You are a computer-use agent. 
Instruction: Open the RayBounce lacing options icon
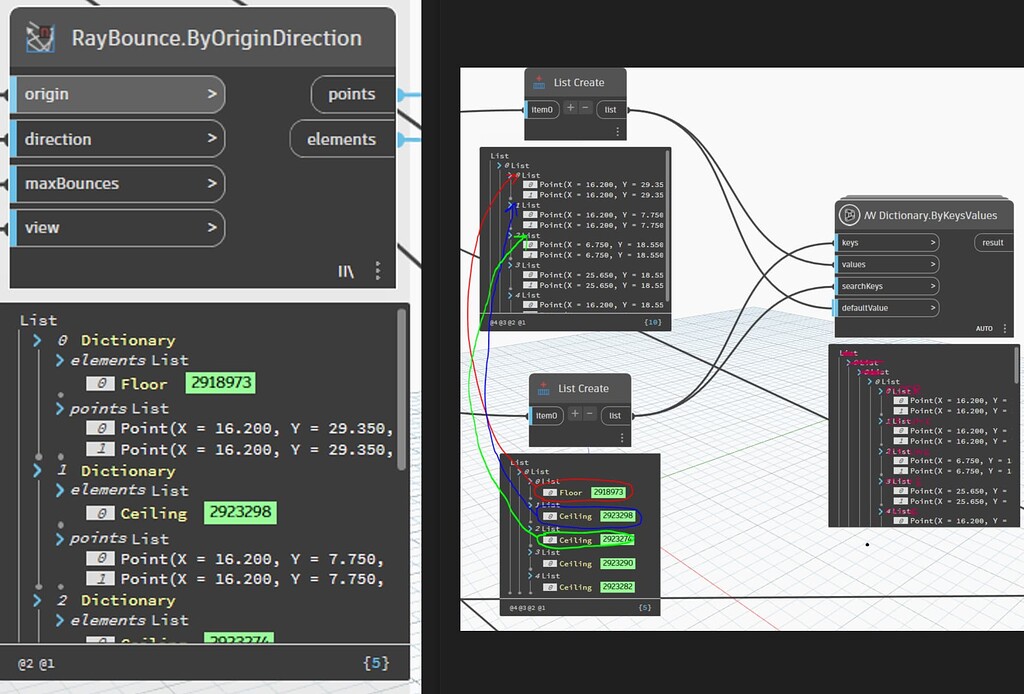tap(345, 271)
